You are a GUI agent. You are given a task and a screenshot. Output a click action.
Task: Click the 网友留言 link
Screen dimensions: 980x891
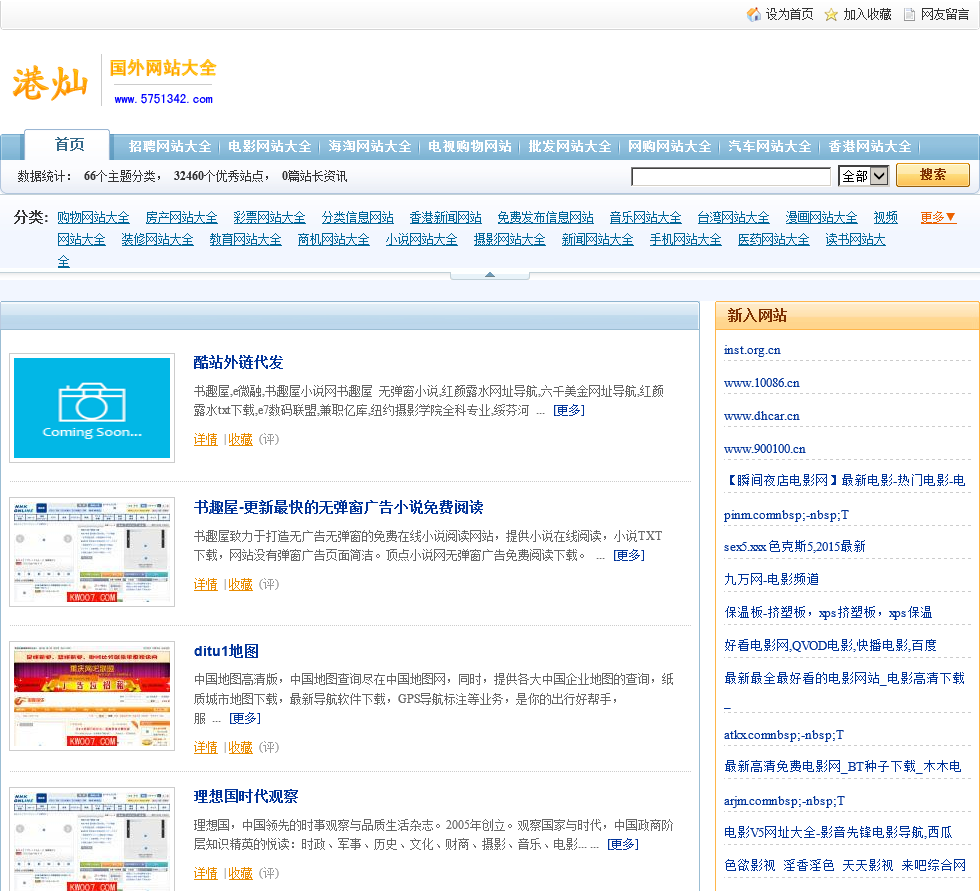[944, 14]
